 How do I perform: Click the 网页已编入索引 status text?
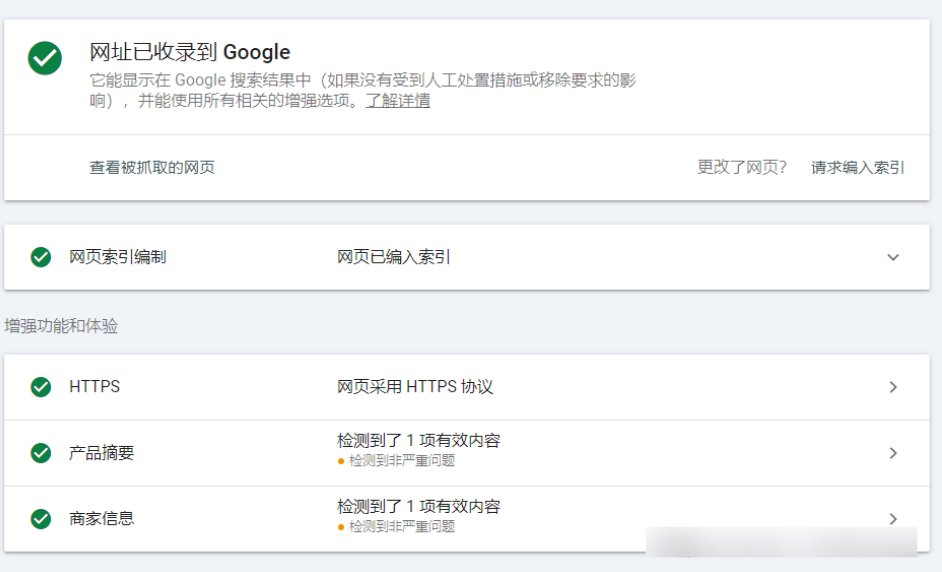point(393,257)
